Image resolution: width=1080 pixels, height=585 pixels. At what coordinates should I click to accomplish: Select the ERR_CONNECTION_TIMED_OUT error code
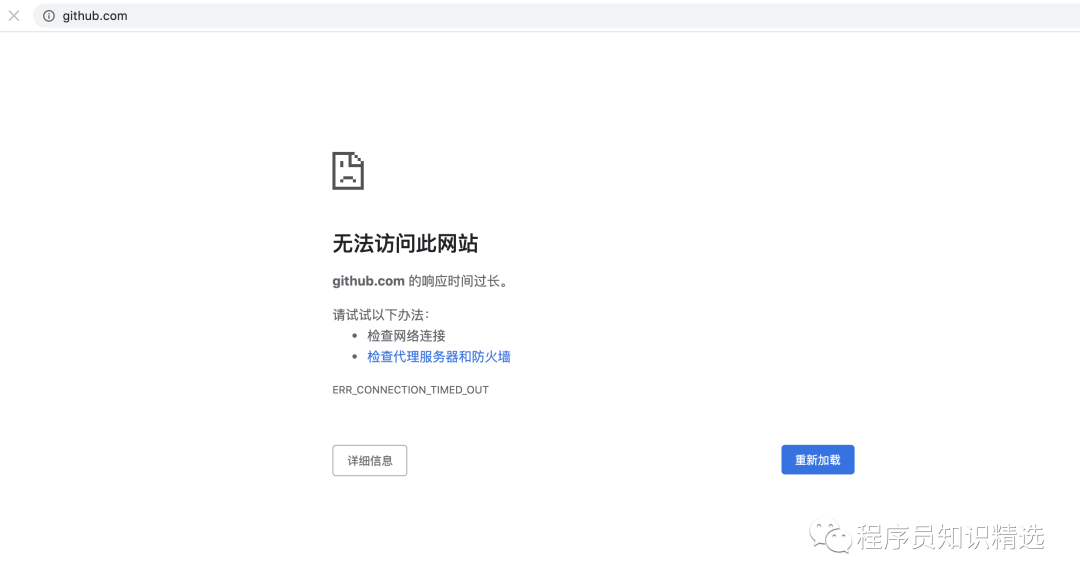click(x=411, y=390)
